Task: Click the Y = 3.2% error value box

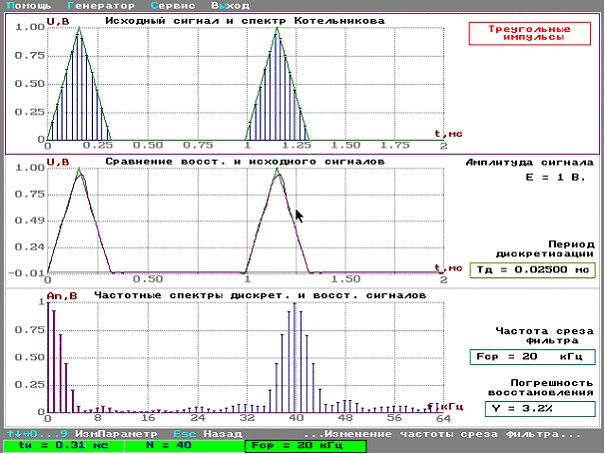Action: click(531, 407)
